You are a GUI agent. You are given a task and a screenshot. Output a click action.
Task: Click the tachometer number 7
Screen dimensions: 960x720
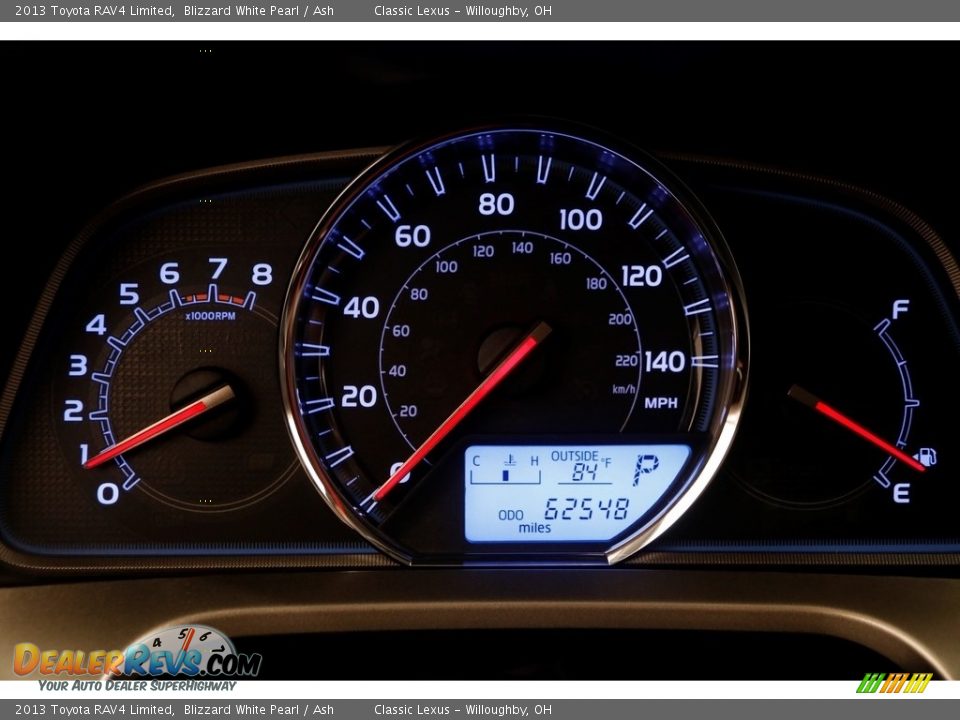[x=217, y=268]
